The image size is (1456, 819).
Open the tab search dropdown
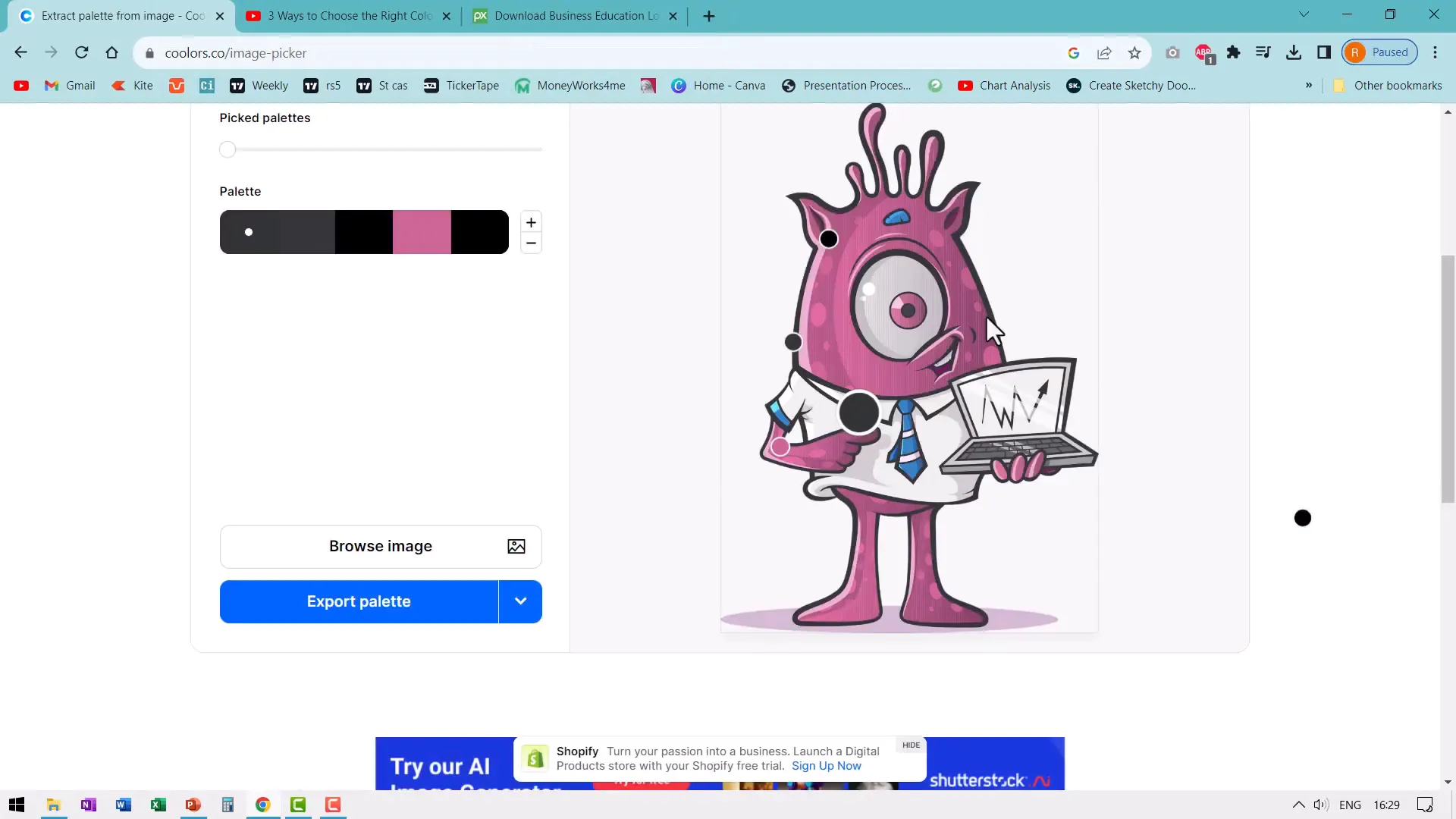[1304, 14]
